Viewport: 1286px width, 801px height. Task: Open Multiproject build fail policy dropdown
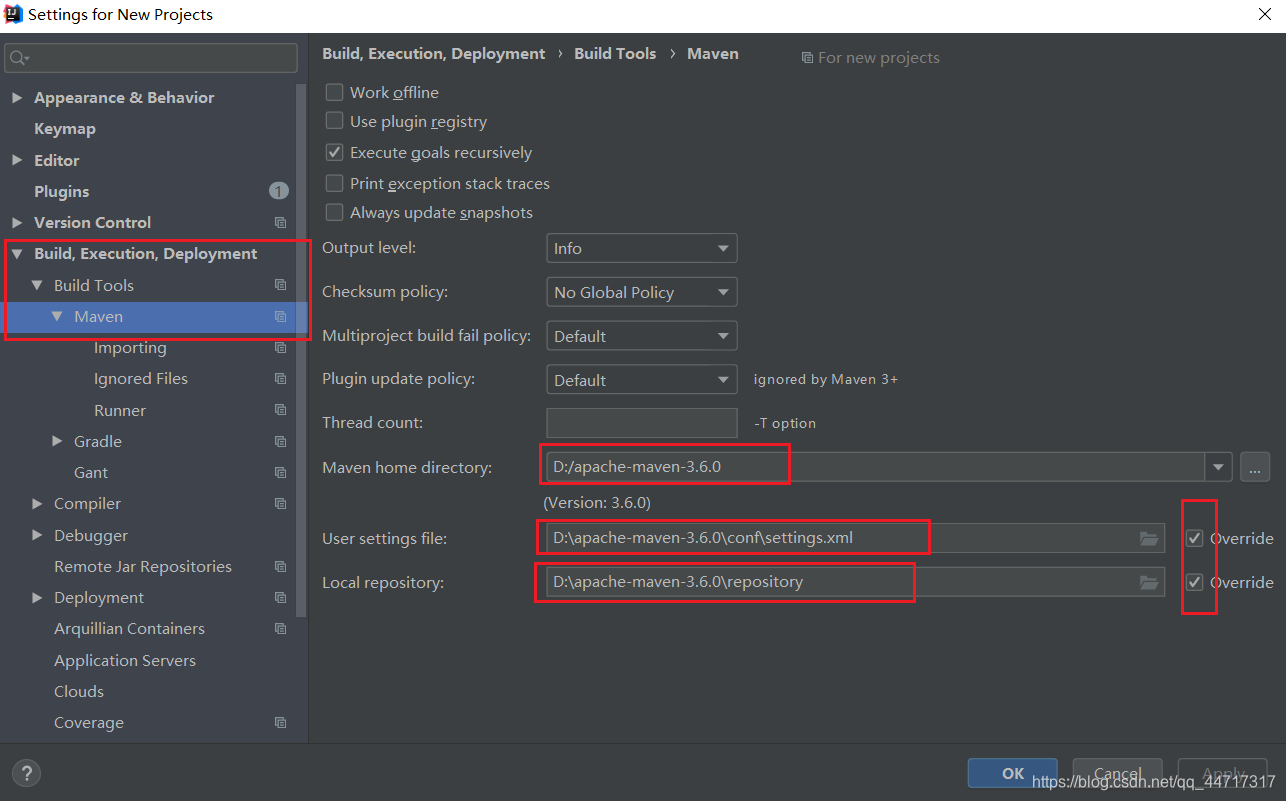click(642, 336)
